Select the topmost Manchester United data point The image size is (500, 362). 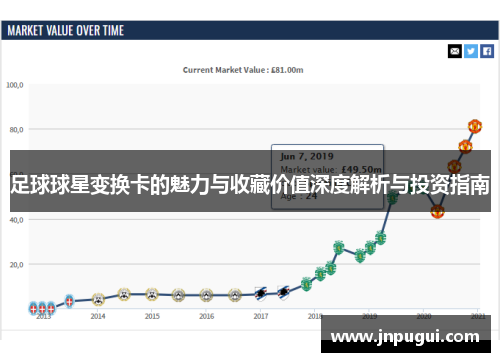point(475,126)
